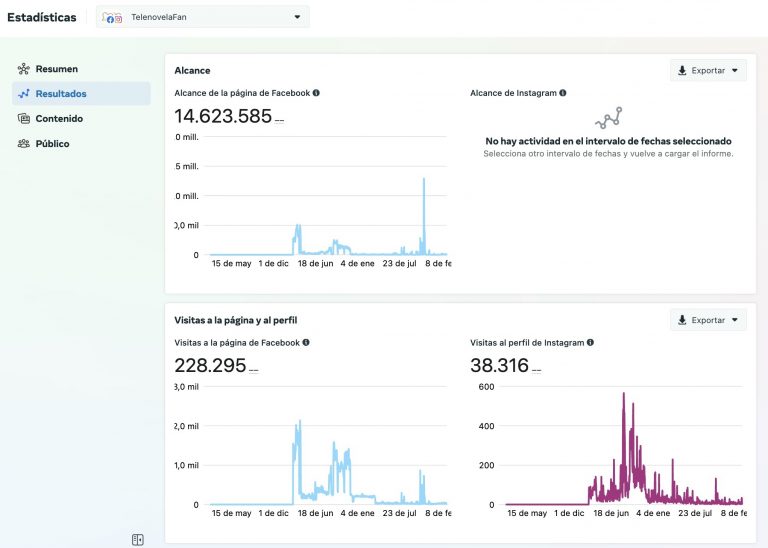The width and height of the screenshot is (768, 548).
Task: Click the Instagram profile visits purple chart
Action: pos(624,448)
